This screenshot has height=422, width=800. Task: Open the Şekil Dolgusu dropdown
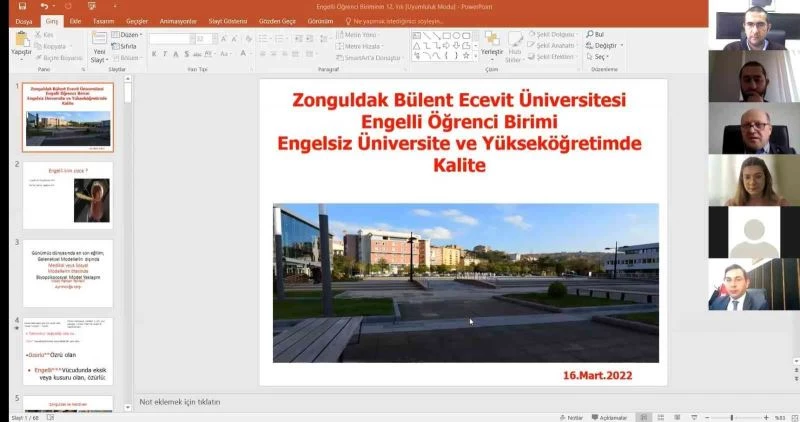pos(553,34)
